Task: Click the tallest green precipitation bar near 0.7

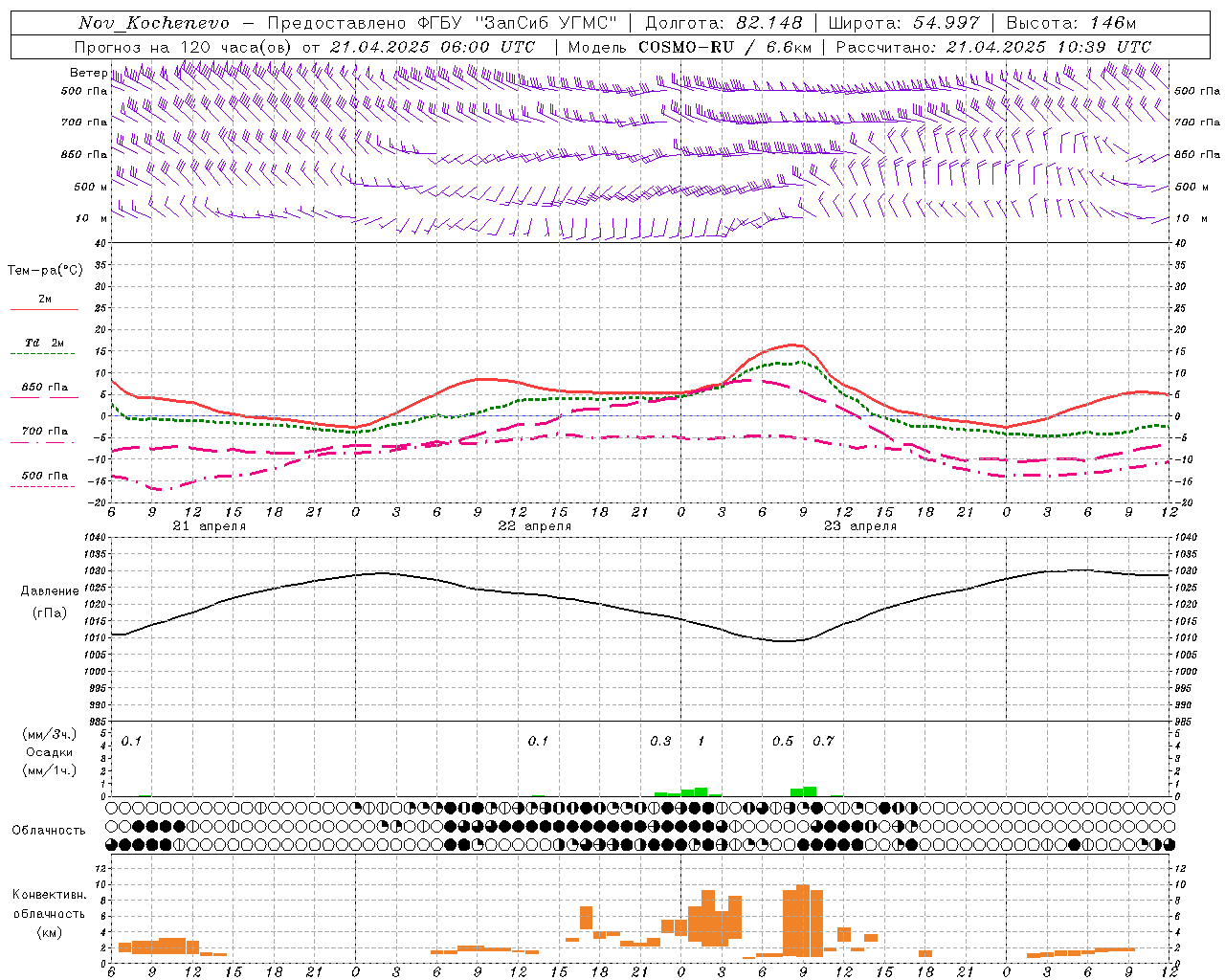Action: (810, 791)
